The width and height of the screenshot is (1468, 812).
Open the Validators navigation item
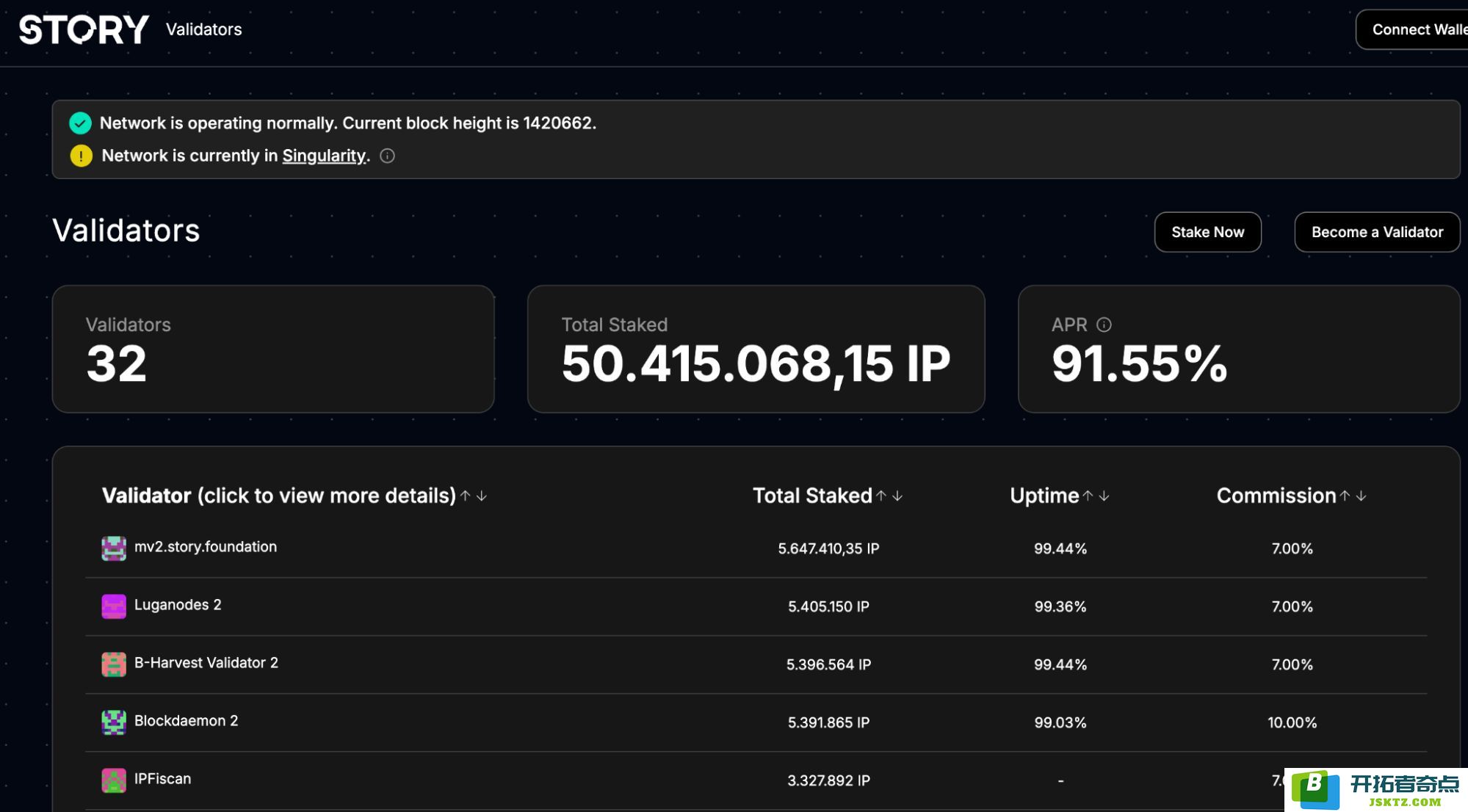pyautogui.click(x=203, y=29)
